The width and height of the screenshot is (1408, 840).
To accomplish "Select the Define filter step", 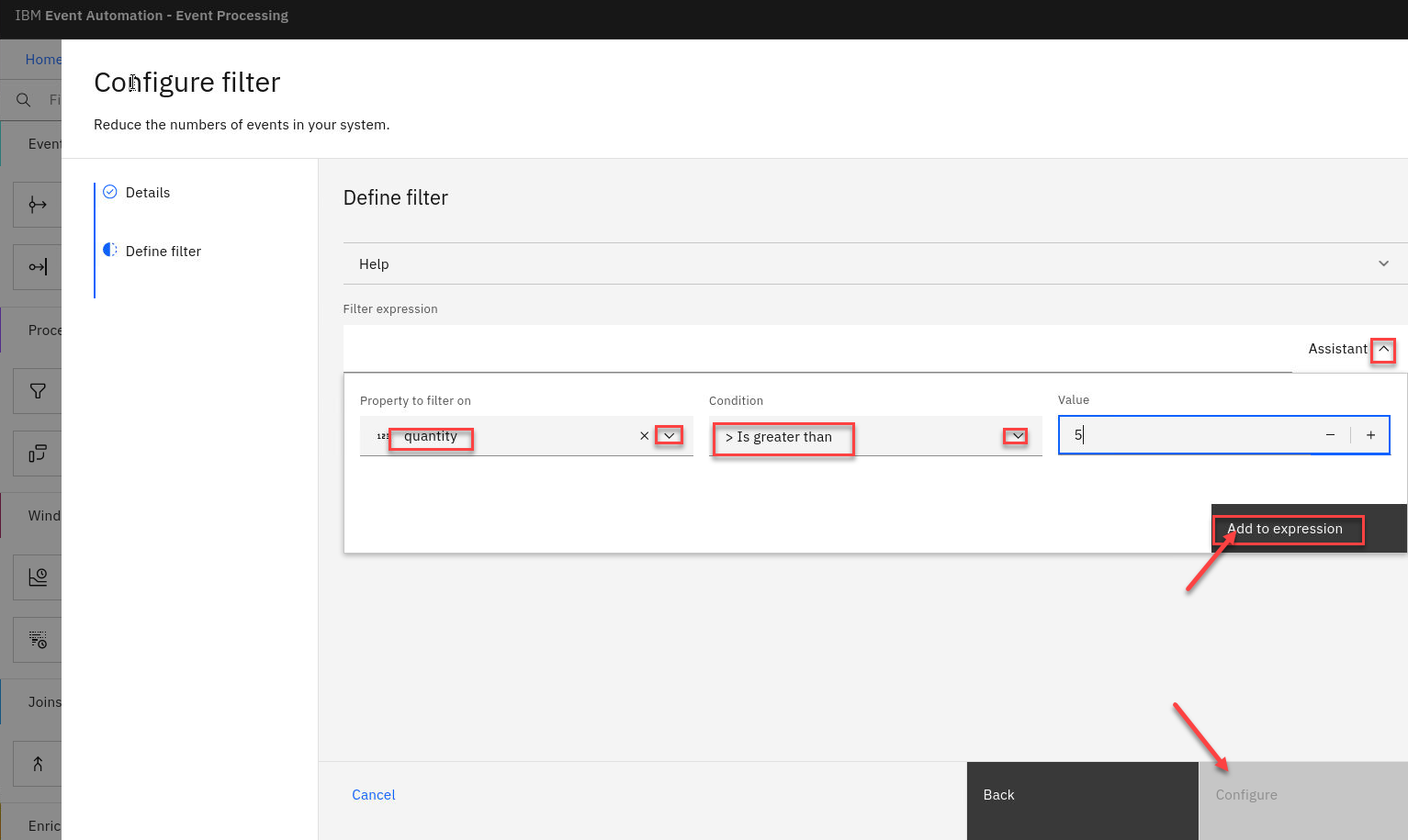I will point(163,252).
